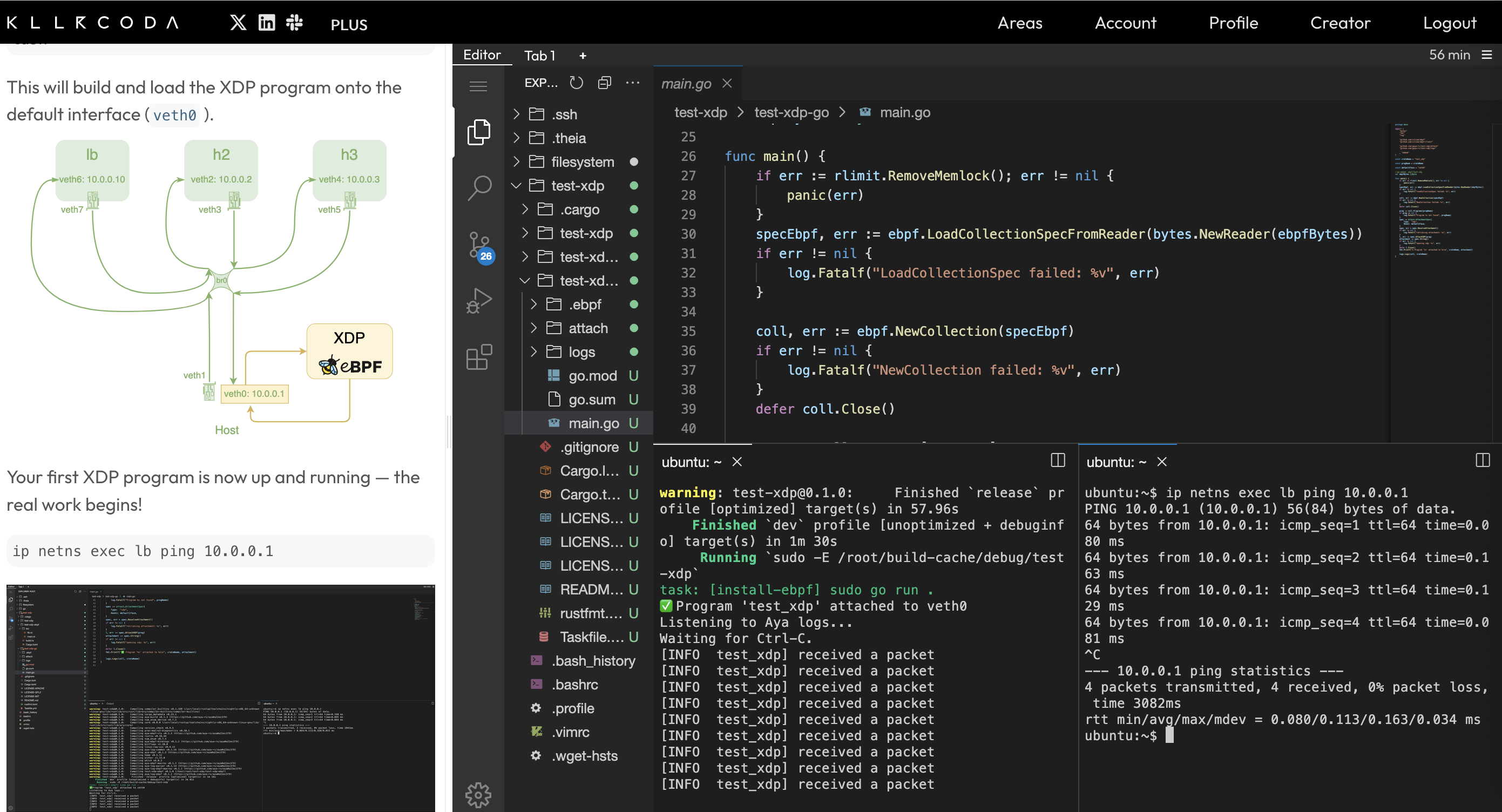1502x812 pixels.
Task: Split the left ubuntu terminal panel
Action: click(x=1057, y=461)
